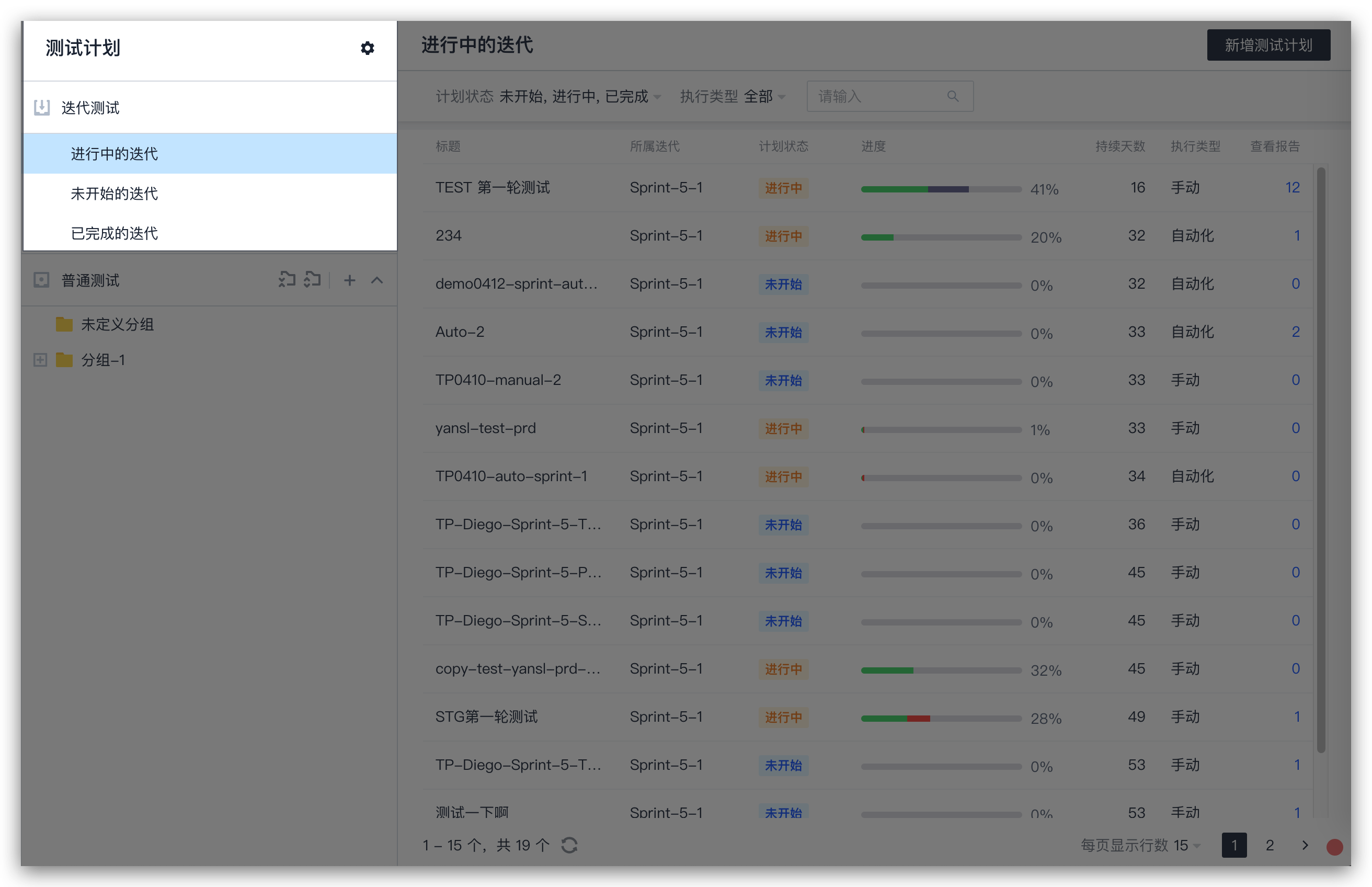Refresh the list with reload icon
This screenshot has width=1372, height=887.
click(x=569, y=845)
